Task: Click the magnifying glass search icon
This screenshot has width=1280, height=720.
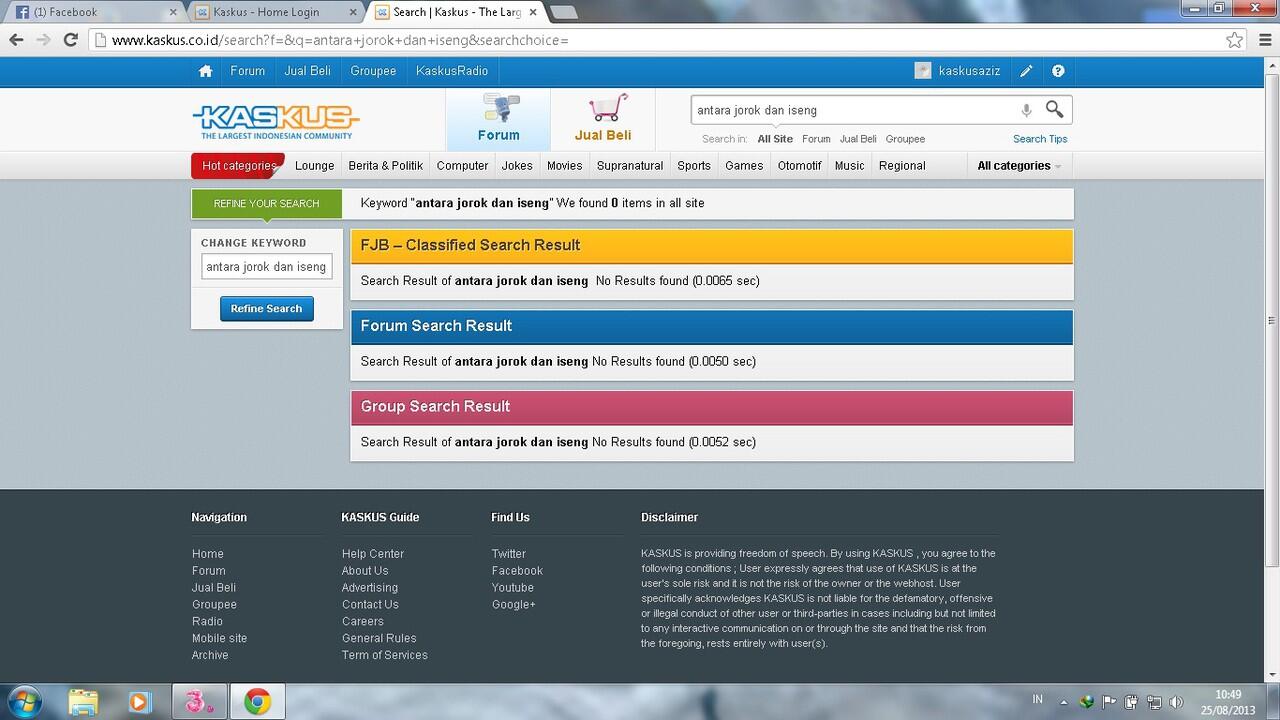Action: tap(1055, 109)
